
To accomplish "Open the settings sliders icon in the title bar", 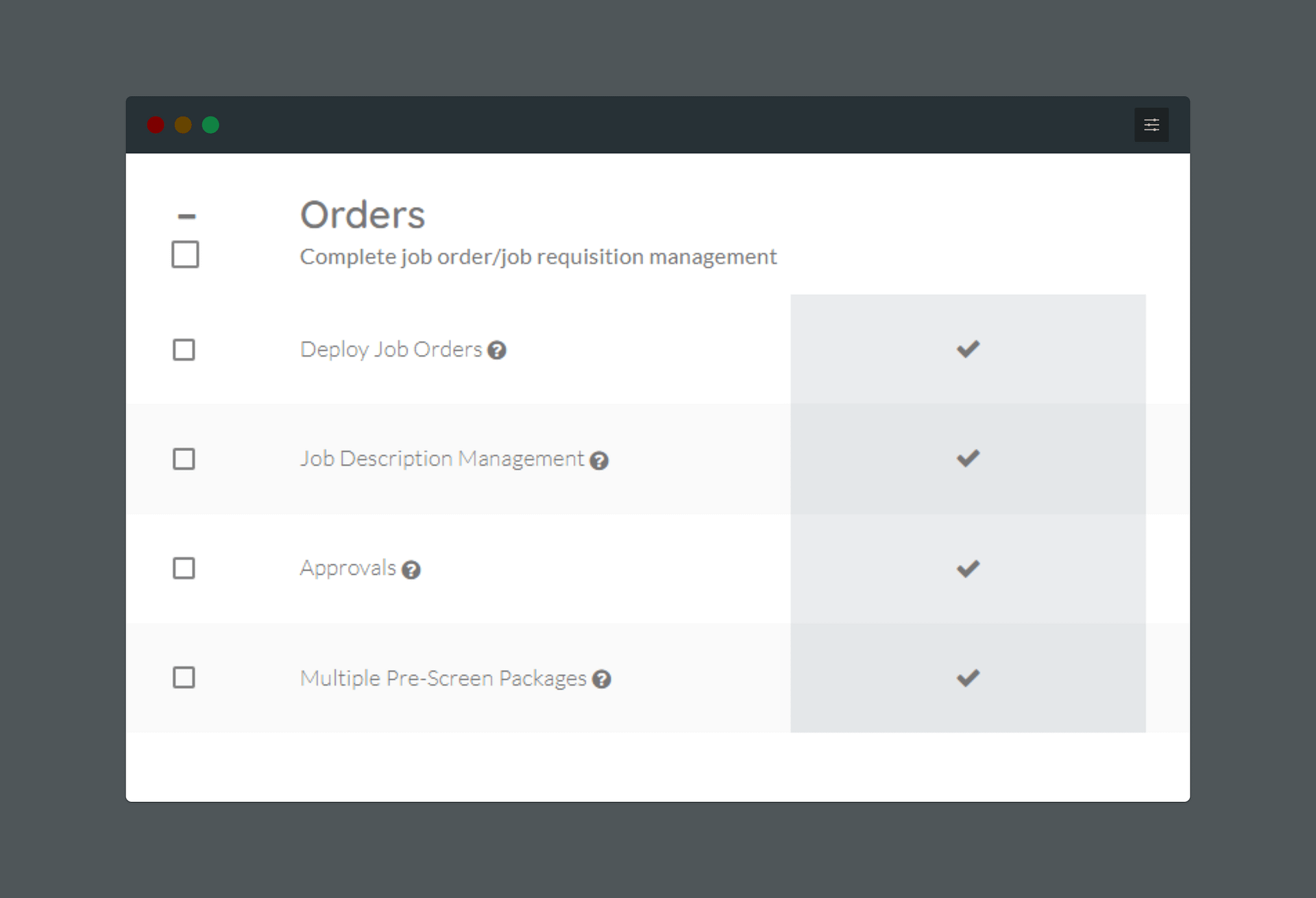I will click(x=1151, y=125).
